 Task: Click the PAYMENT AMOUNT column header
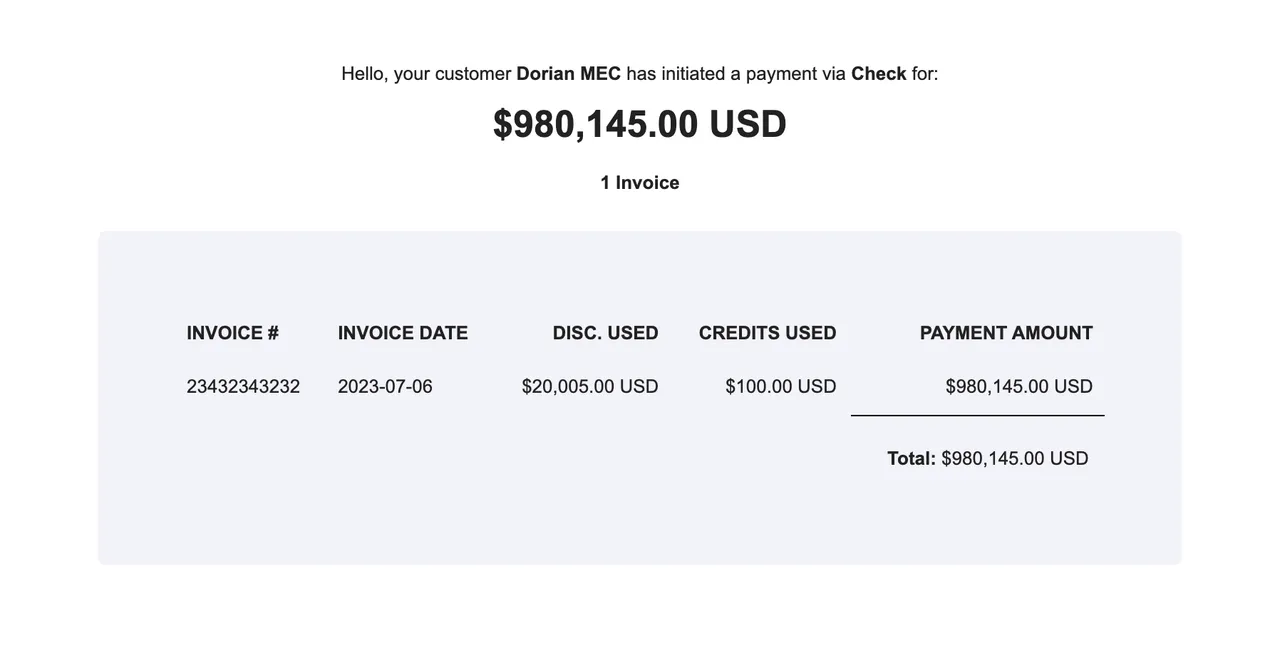pyautogui.click(x=1006, y=333)
